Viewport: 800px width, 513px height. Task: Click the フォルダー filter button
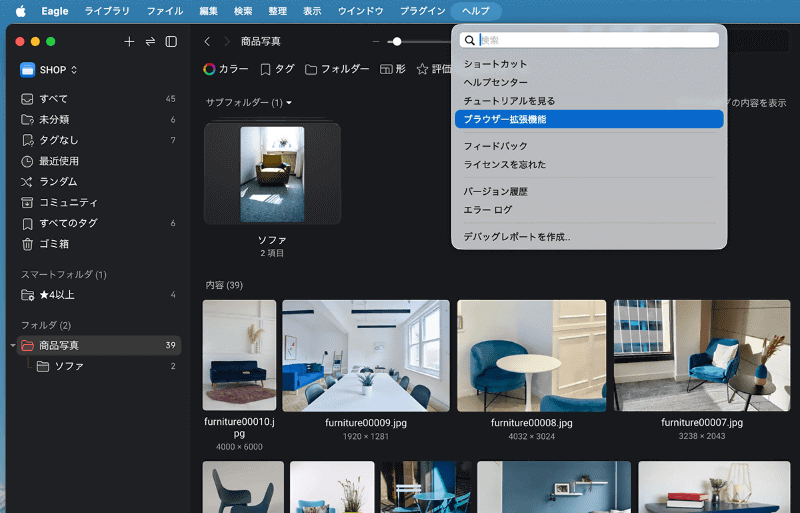[337, 69]
